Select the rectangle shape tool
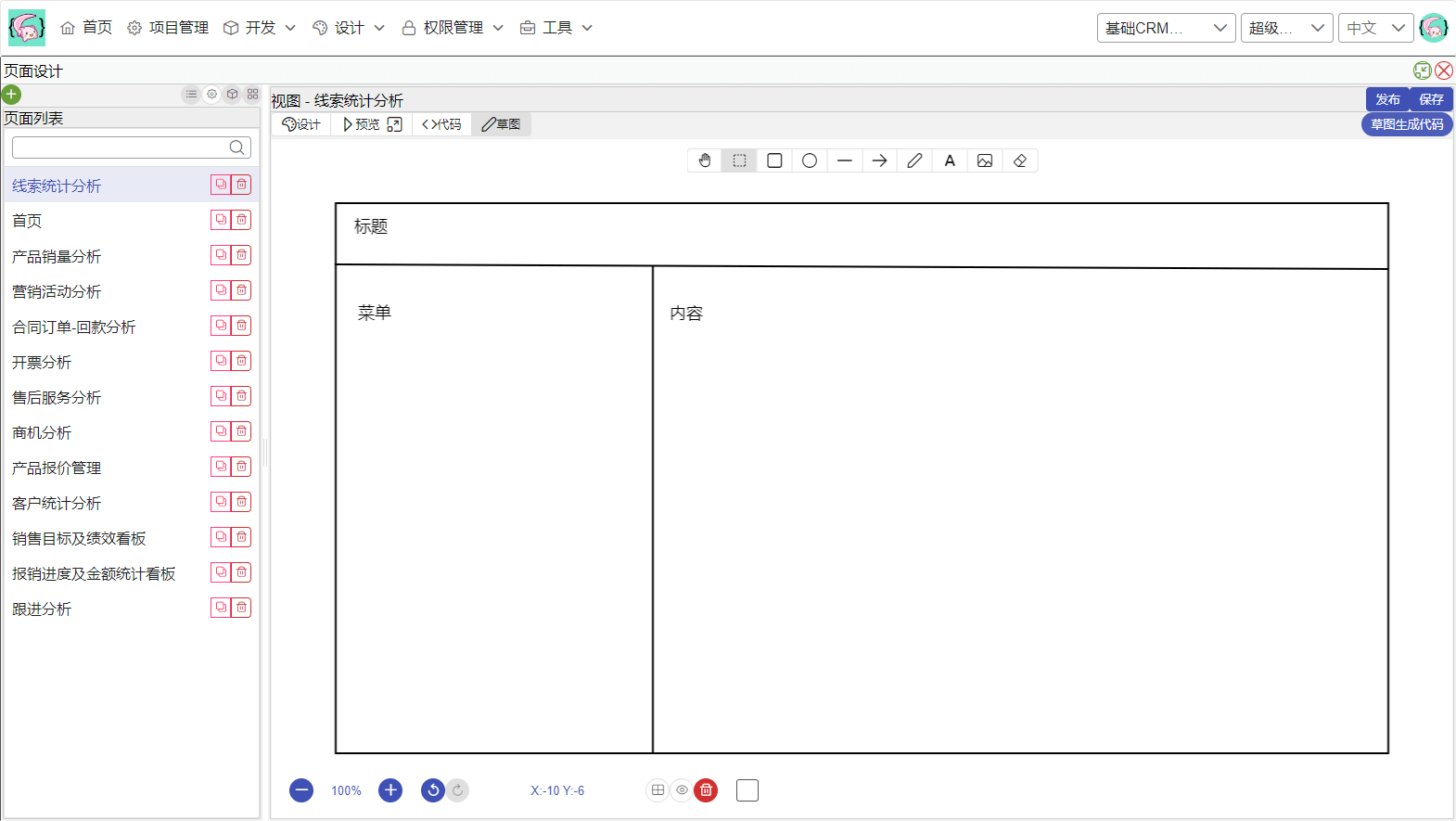The width and height of the screenshot is (1456, 821). coord(774,160)
